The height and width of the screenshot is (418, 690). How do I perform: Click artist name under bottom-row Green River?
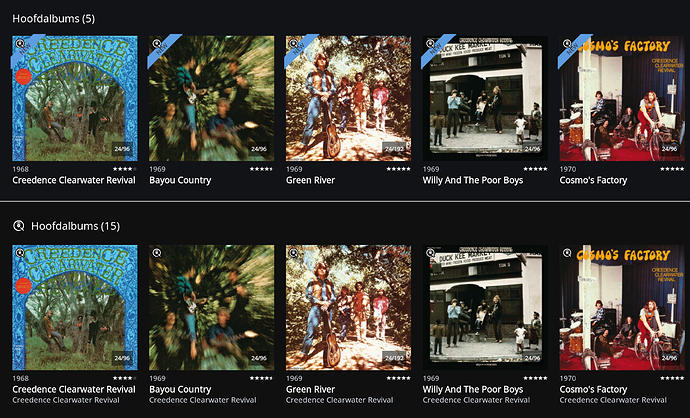pyautogui.click(x=339, y=400)
